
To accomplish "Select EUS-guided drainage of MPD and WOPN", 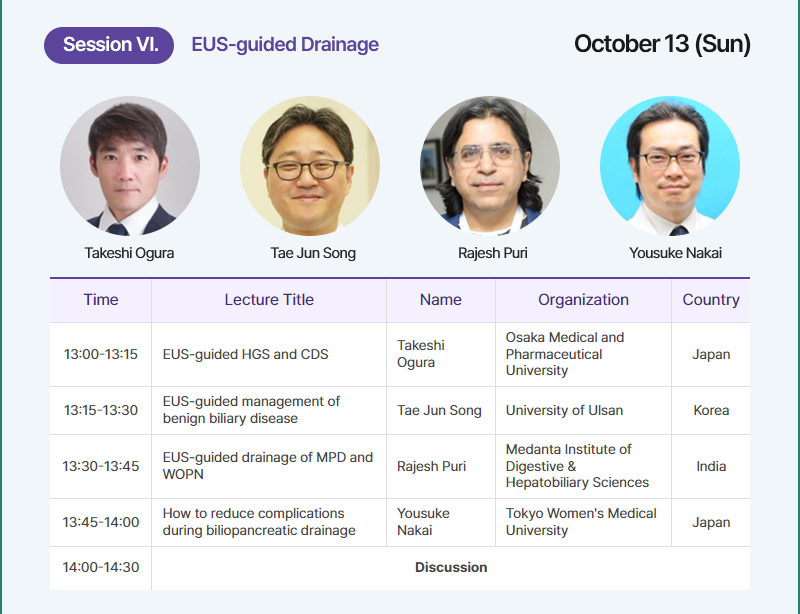I will point(268,465).
